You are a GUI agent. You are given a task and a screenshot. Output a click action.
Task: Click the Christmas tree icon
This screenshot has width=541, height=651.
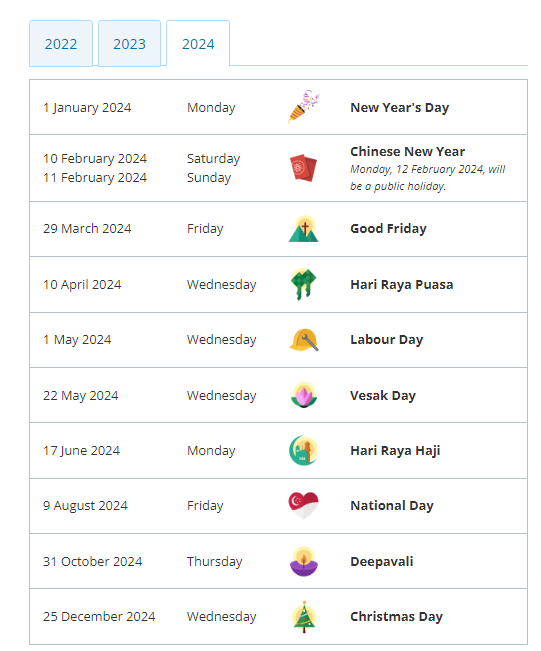click(304, 617)
